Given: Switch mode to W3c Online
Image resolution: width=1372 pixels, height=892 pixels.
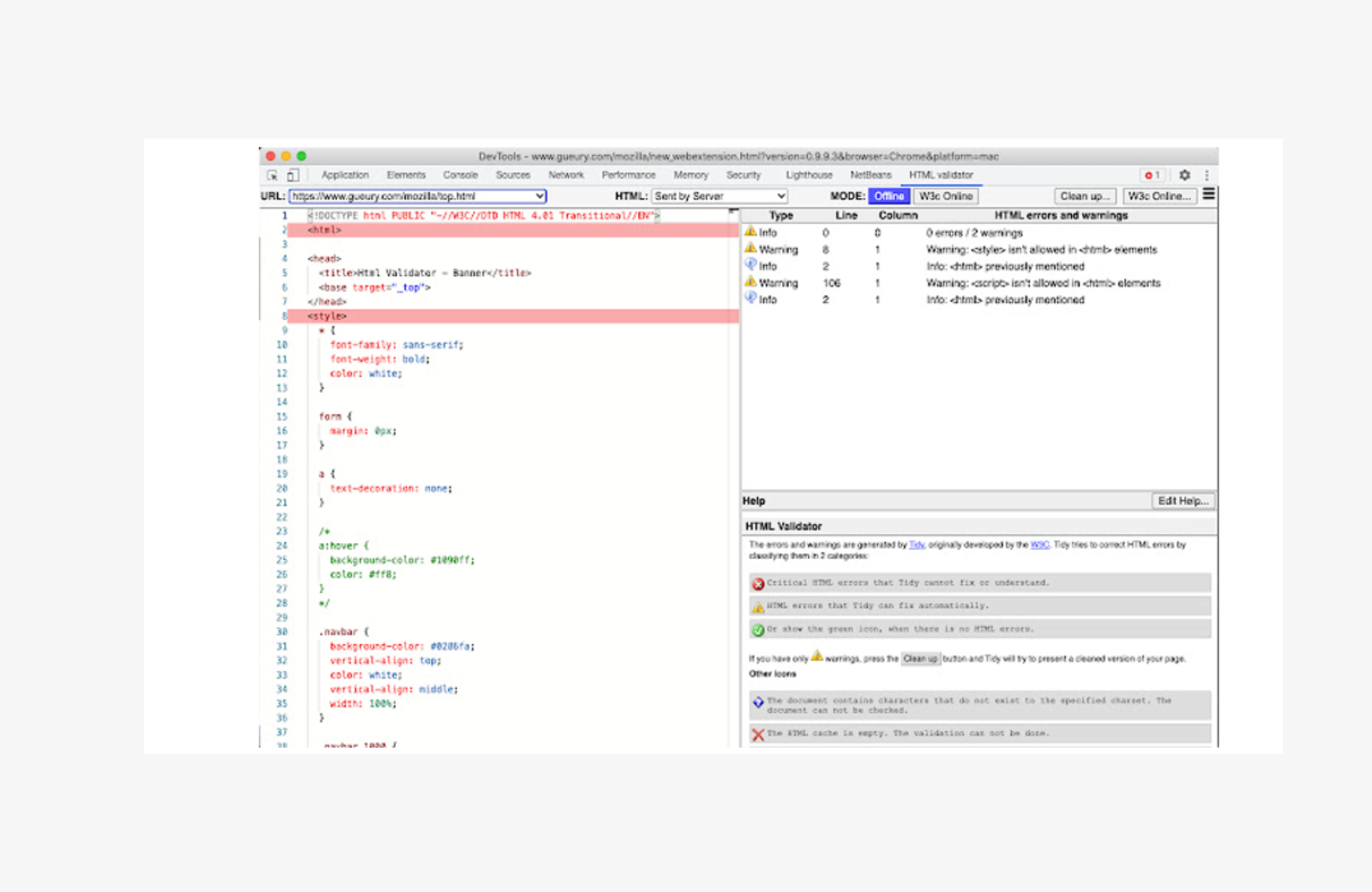Looking at the screenshot, I should [x=946, y=196].
